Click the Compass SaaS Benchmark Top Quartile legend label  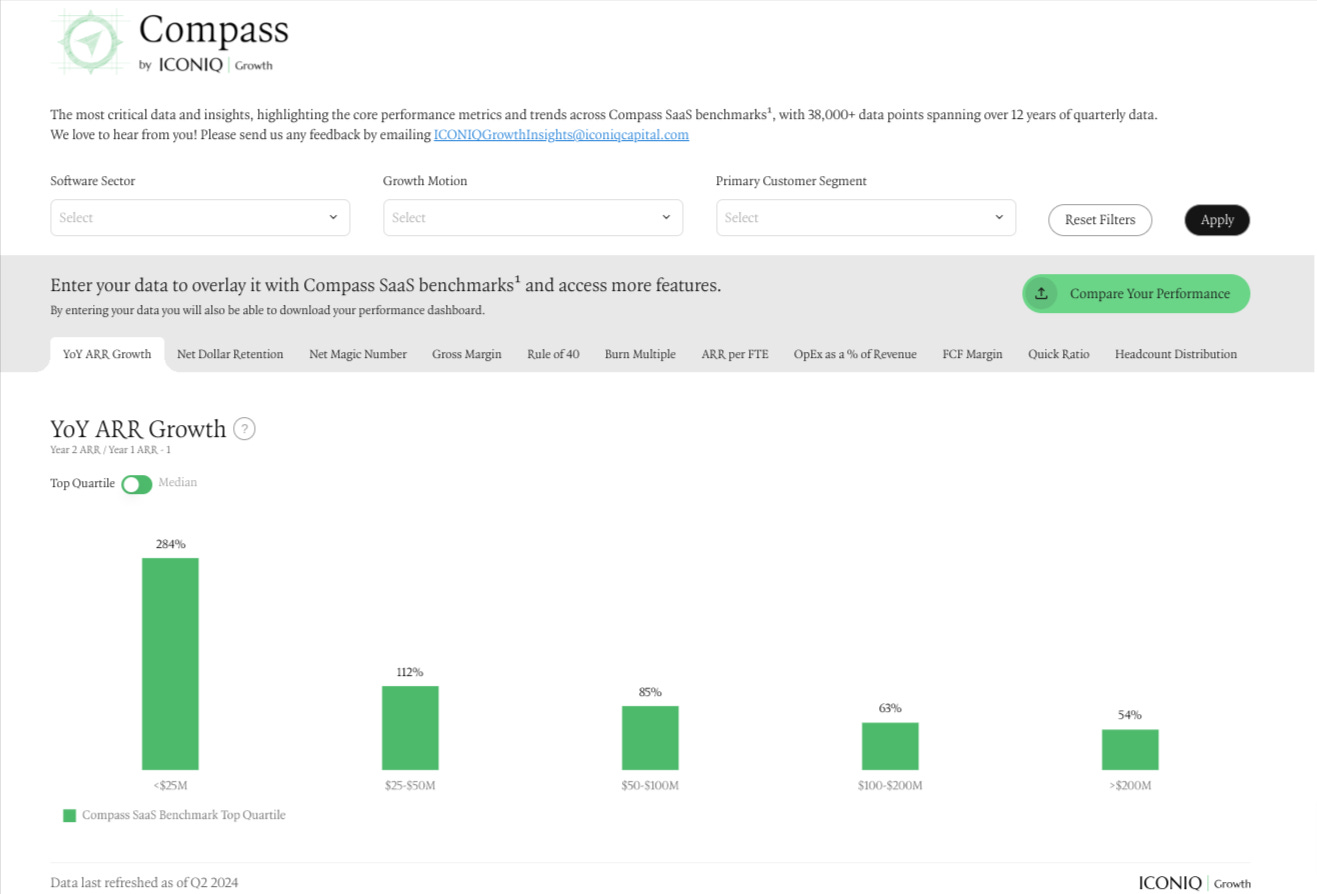[x=184, y=815]
